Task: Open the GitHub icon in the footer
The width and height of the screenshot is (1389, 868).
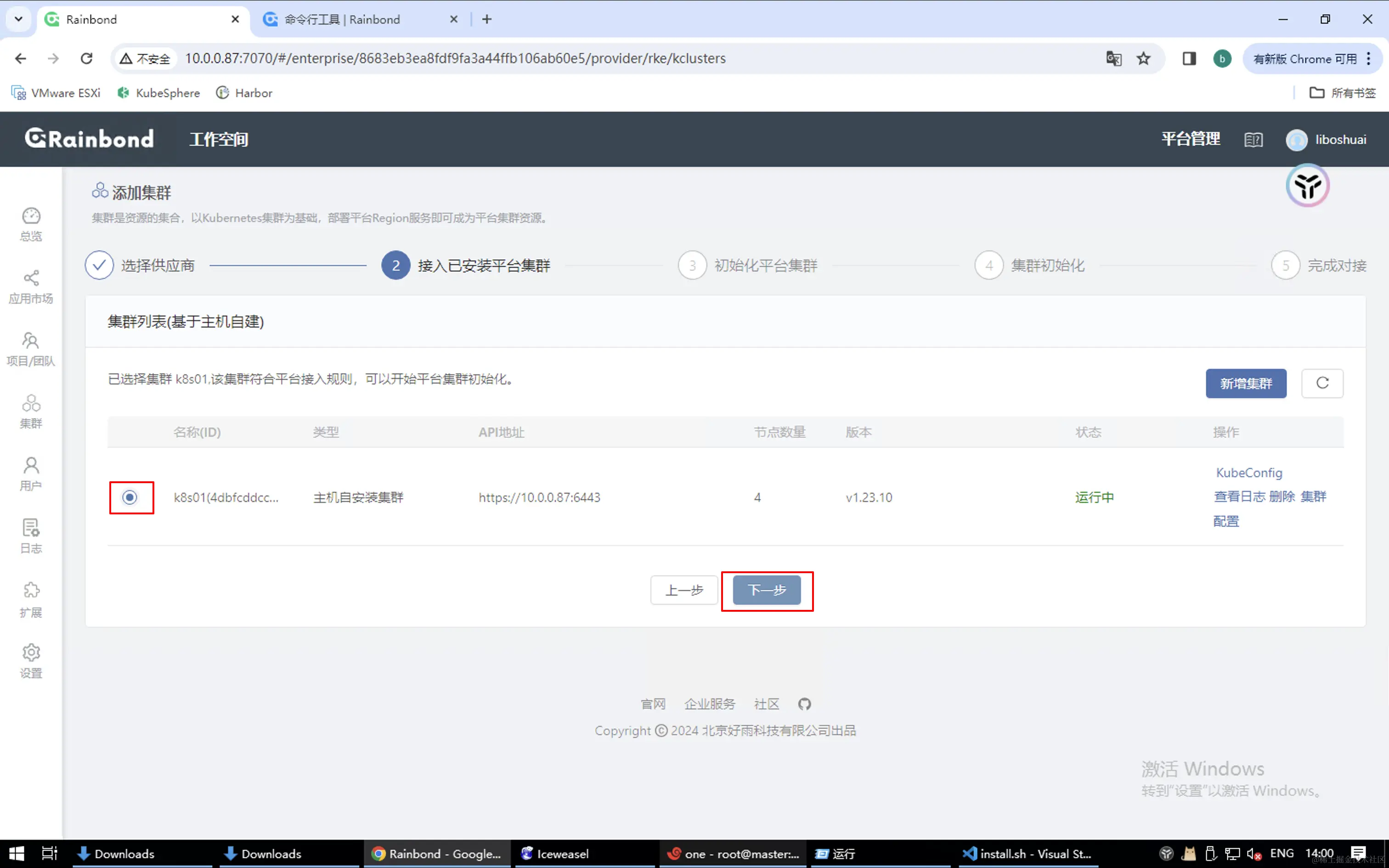Action: pos(803,704)
